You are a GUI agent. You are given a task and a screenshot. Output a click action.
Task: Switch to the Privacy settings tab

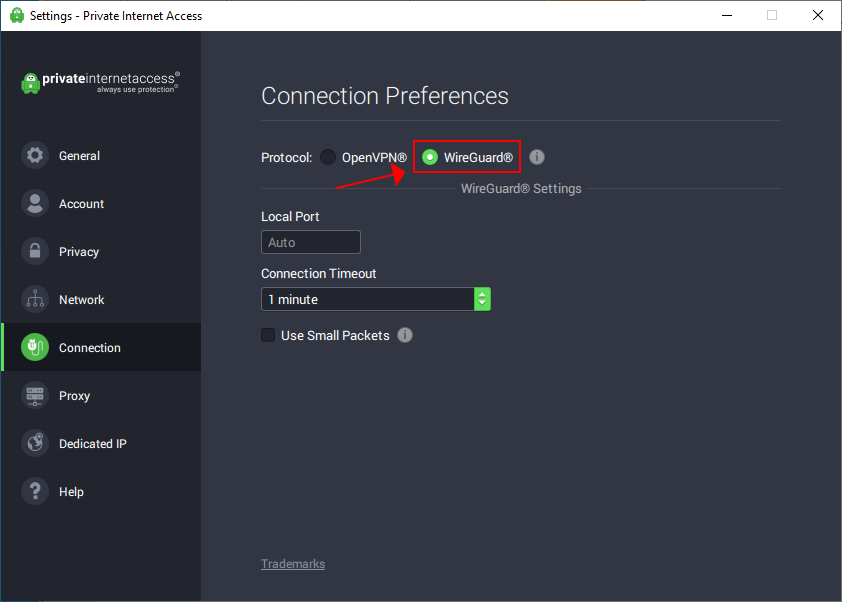(79, 252)
